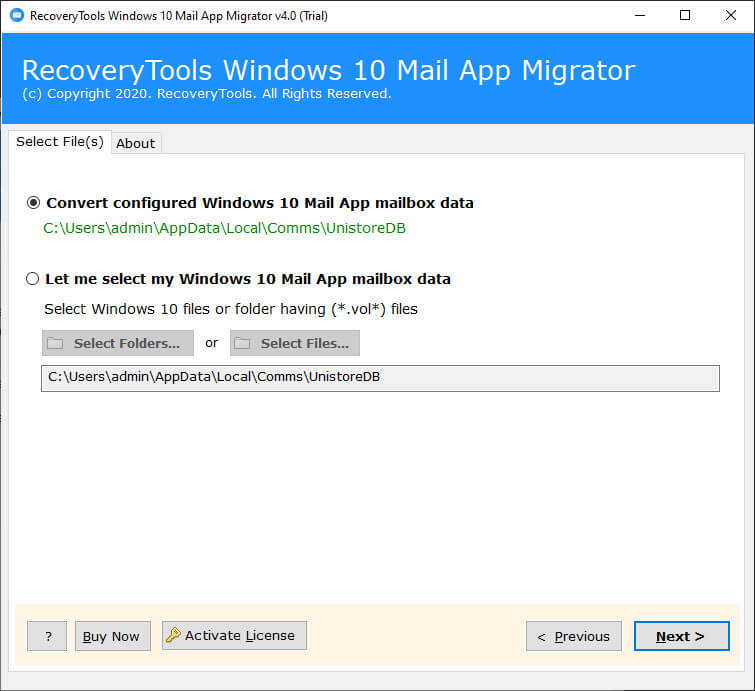Viewport: 755px width, 691px height.
Task: Click the Buy Now button
Action: (112, 636)
